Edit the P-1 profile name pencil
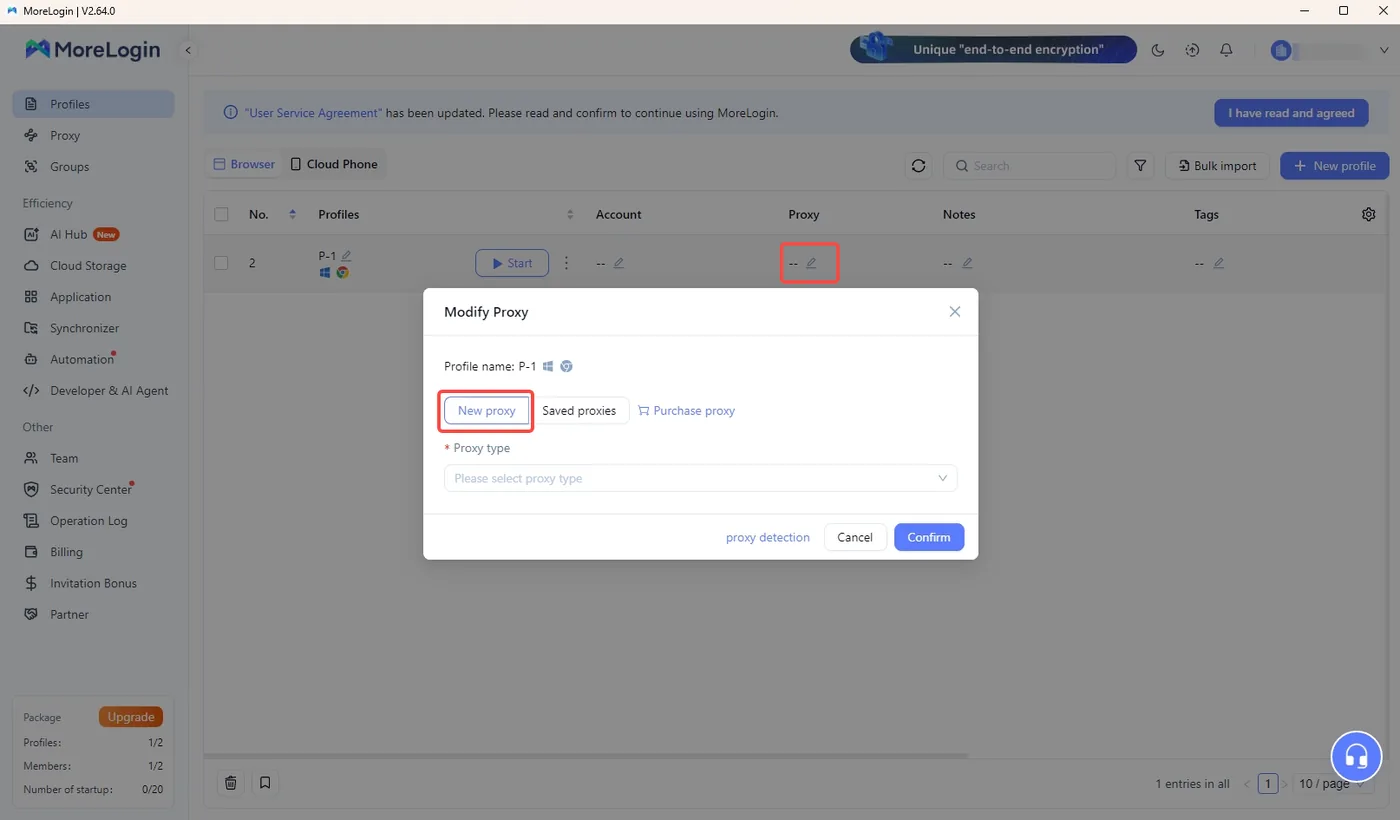1400x820 pixels. click(347, 255)
